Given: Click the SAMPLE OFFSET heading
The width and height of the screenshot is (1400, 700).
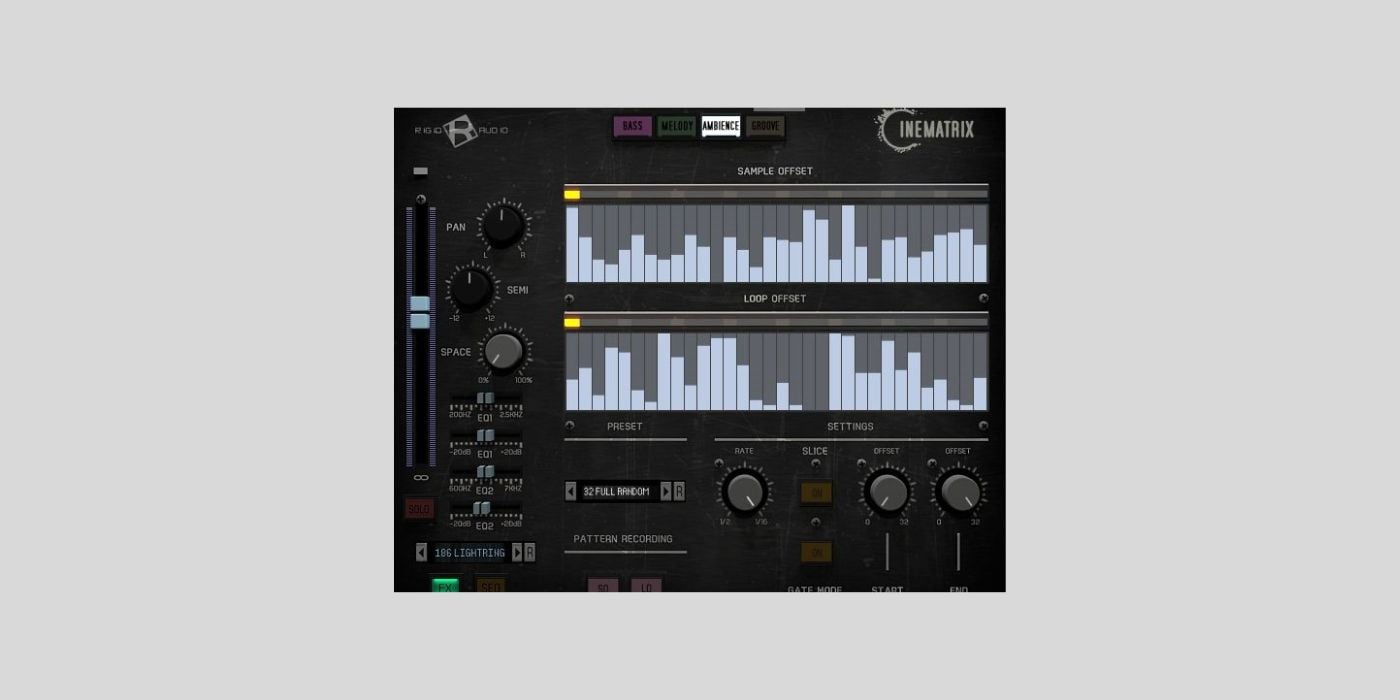Looking at the screenshot, I should point(775,171).
